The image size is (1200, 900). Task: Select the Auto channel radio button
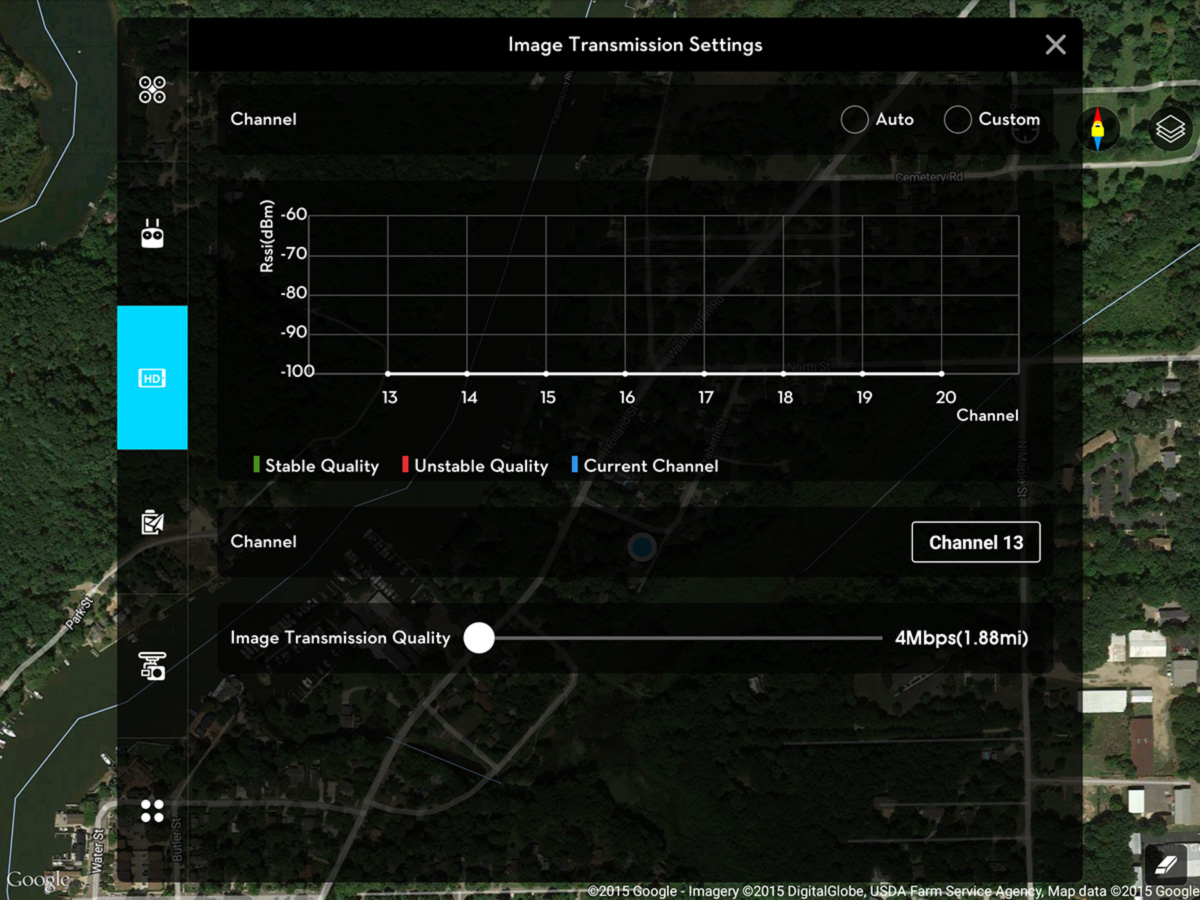pos(854,120)
